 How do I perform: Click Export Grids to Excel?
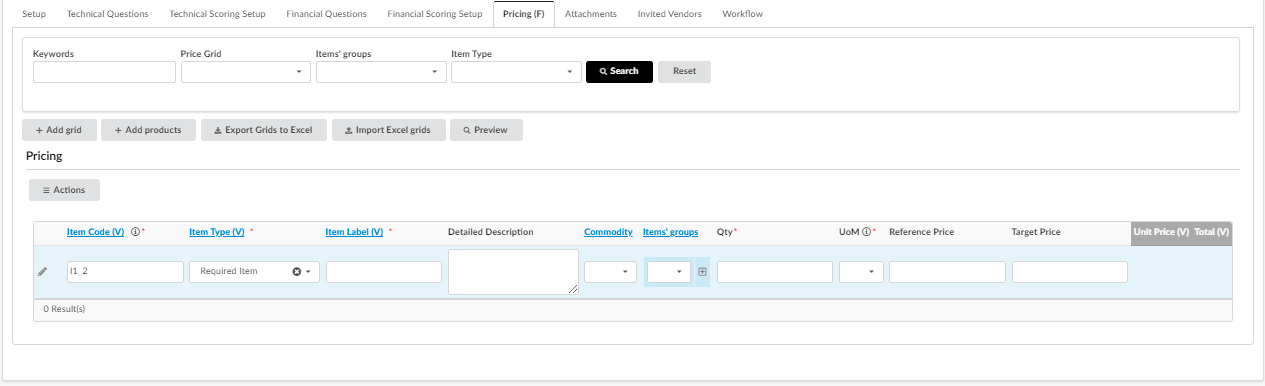(x=264, y=130)
